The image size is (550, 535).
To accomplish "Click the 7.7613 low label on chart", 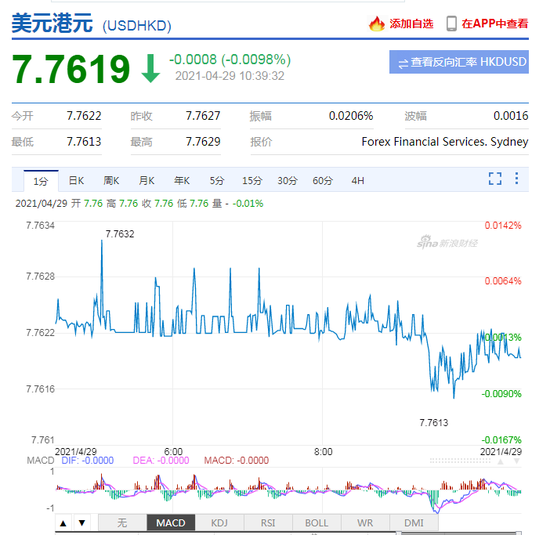I will coord(434,423).
